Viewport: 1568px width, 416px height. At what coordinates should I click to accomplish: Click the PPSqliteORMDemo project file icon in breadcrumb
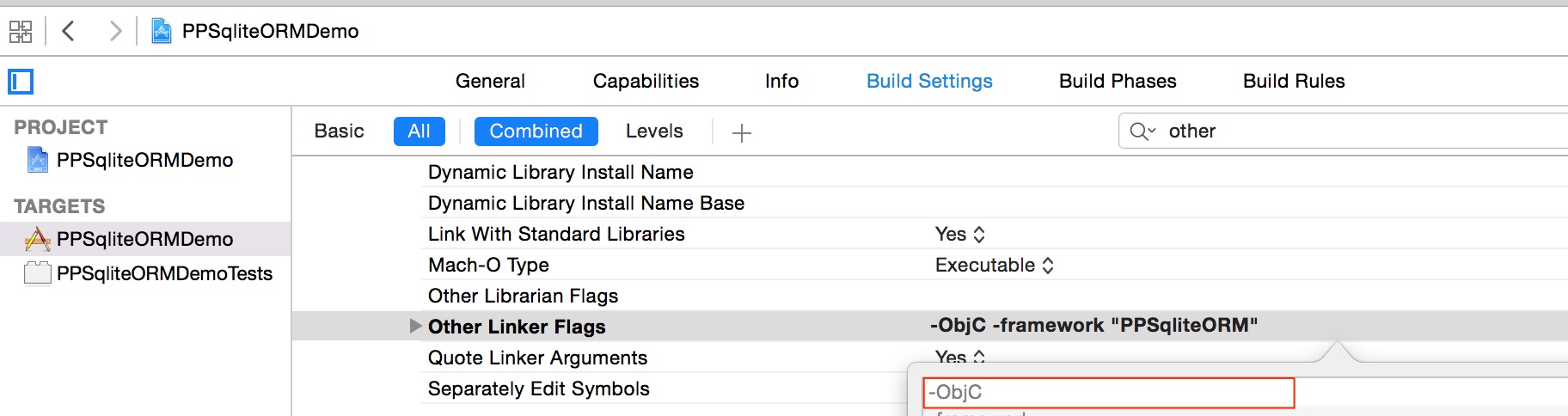(x=161, y=32)
